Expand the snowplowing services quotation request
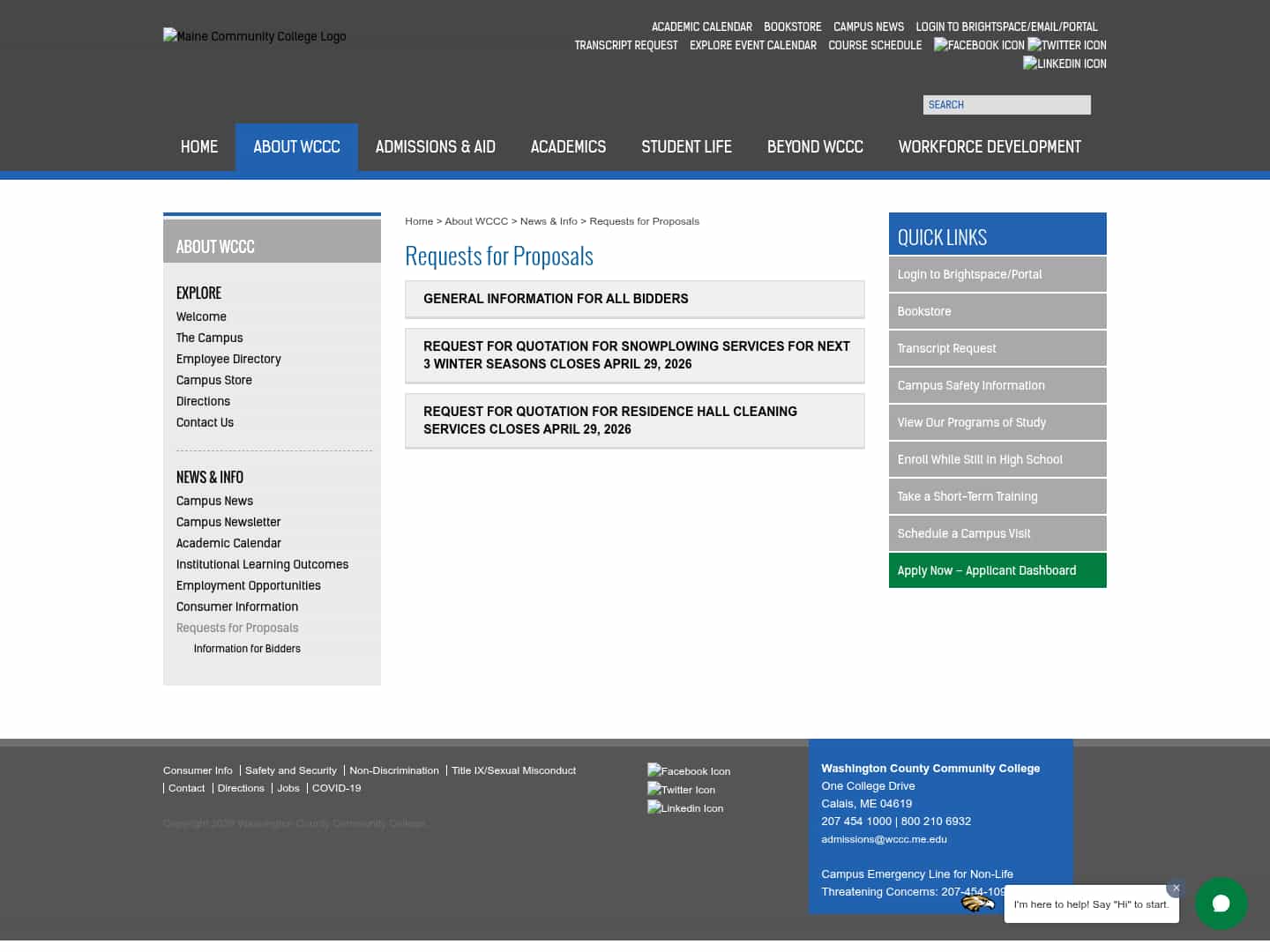This screenshot has height=952, width=1270. pos(635,354)
